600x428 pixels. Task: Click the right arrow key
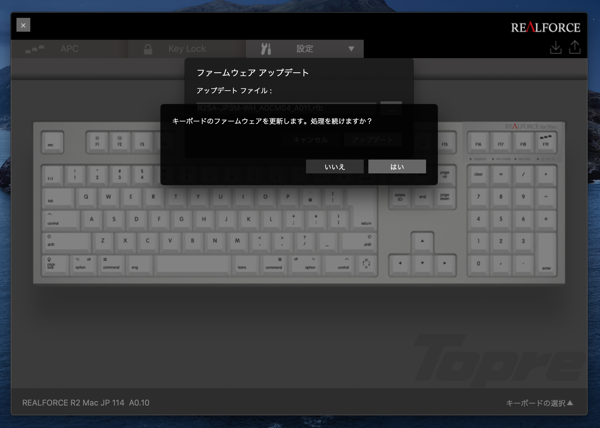pyautogui.click(x=445, y=264)
